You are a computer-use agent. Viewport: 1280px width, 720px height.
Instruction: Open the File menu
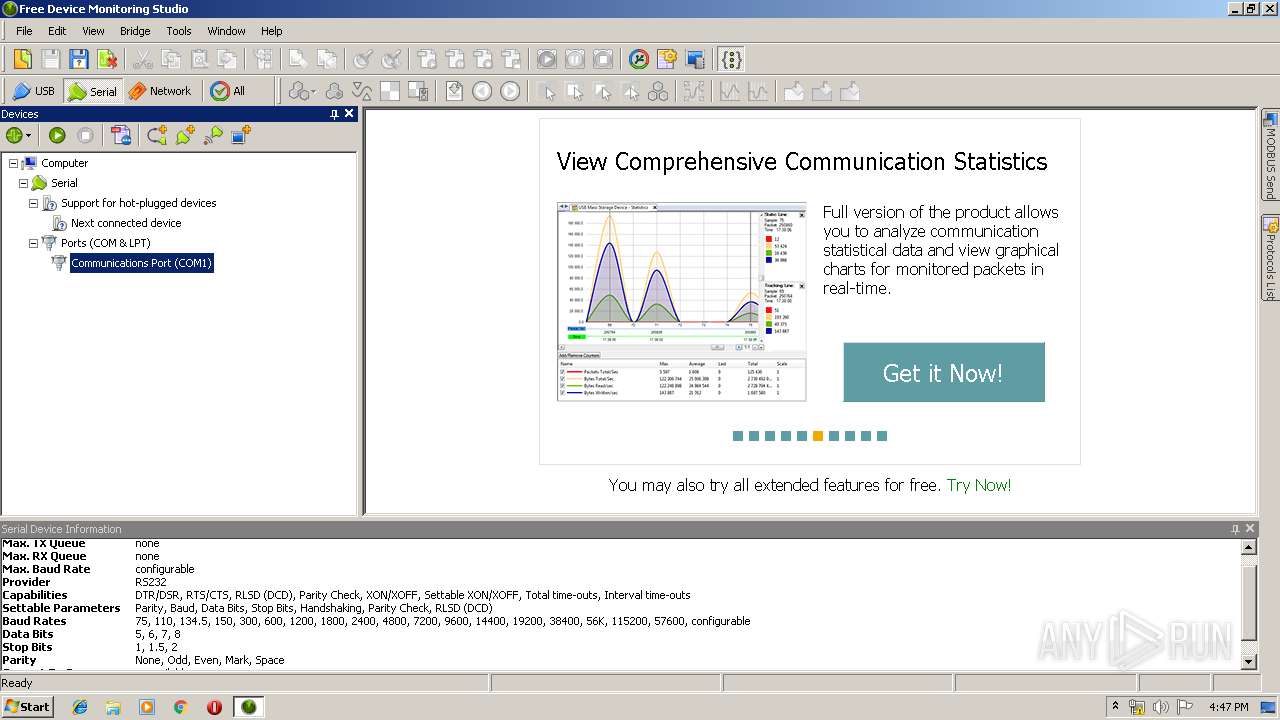click(x=24, y=31)
